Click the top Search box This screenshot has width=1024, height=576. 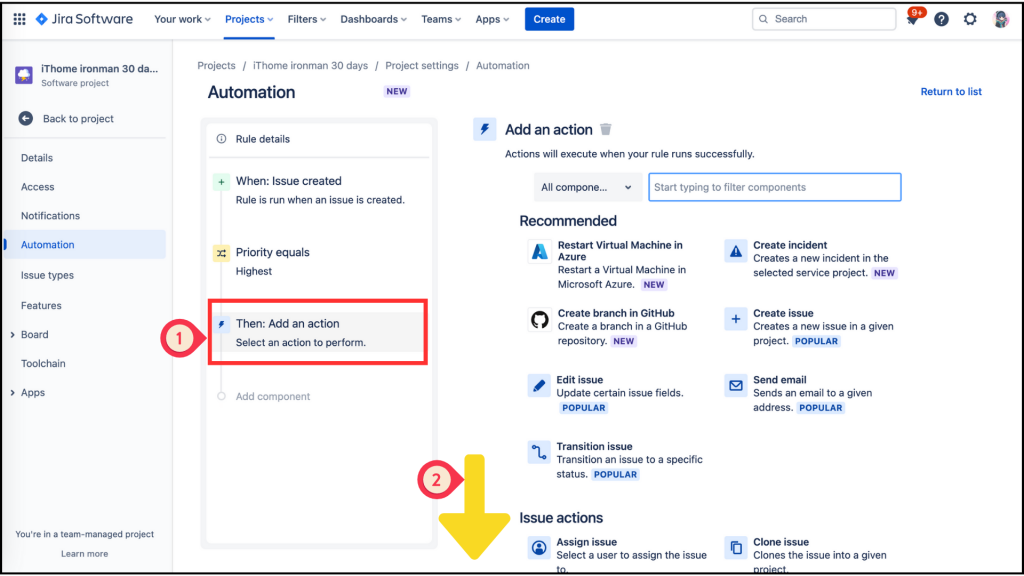[x=824, y=19]
